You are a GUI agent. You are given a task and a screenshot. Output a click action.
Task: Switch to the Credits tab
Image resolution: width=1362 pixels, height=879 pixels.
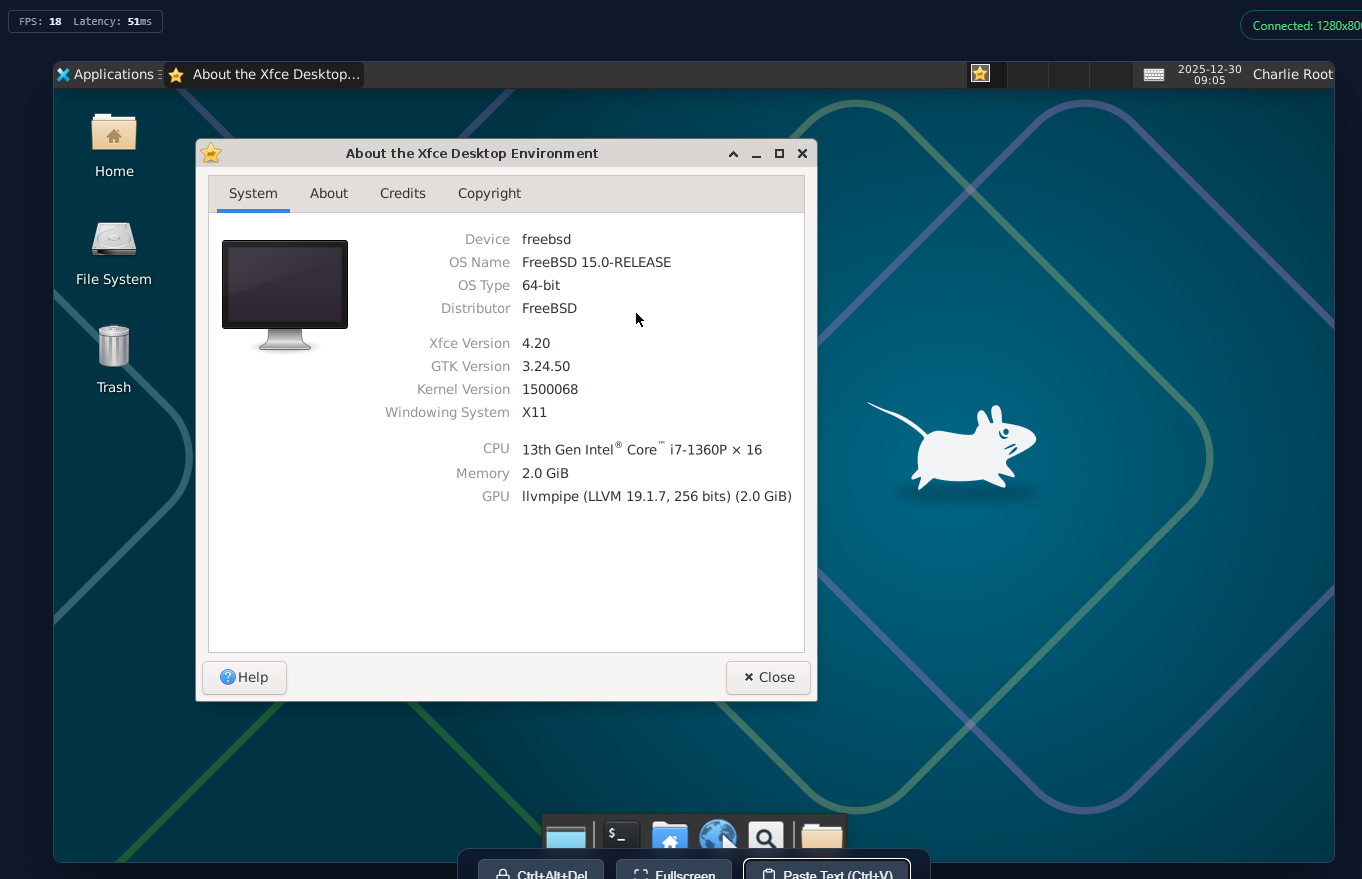(x=403, y=193)
